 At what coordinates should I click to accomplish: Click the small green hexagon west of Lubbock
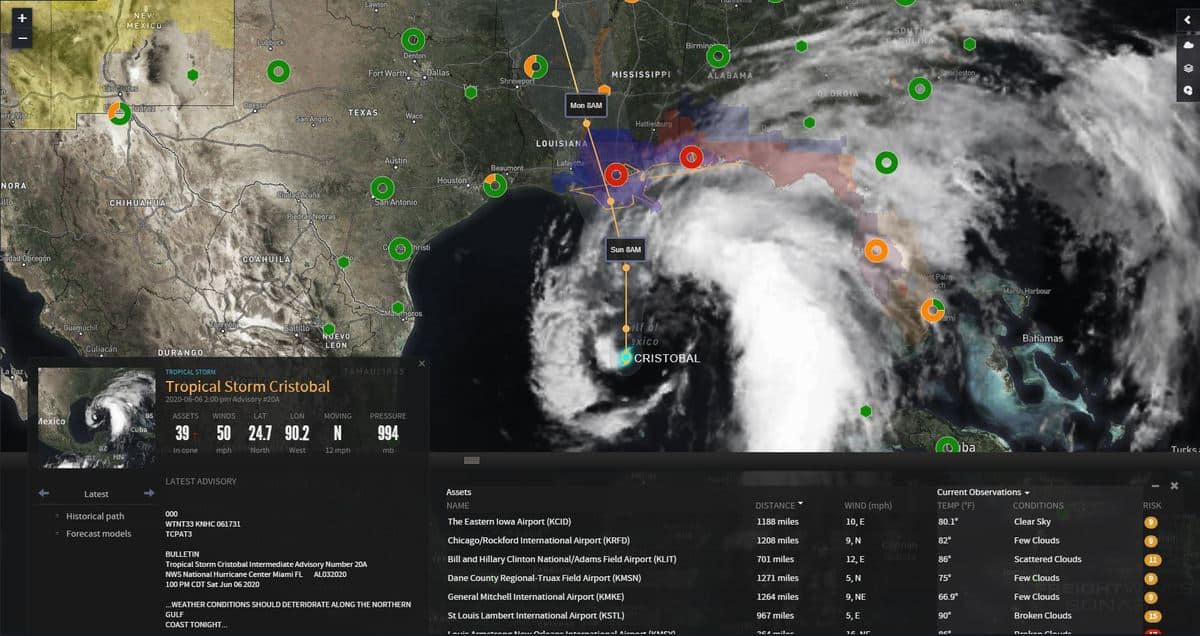[x=193, y=74]
